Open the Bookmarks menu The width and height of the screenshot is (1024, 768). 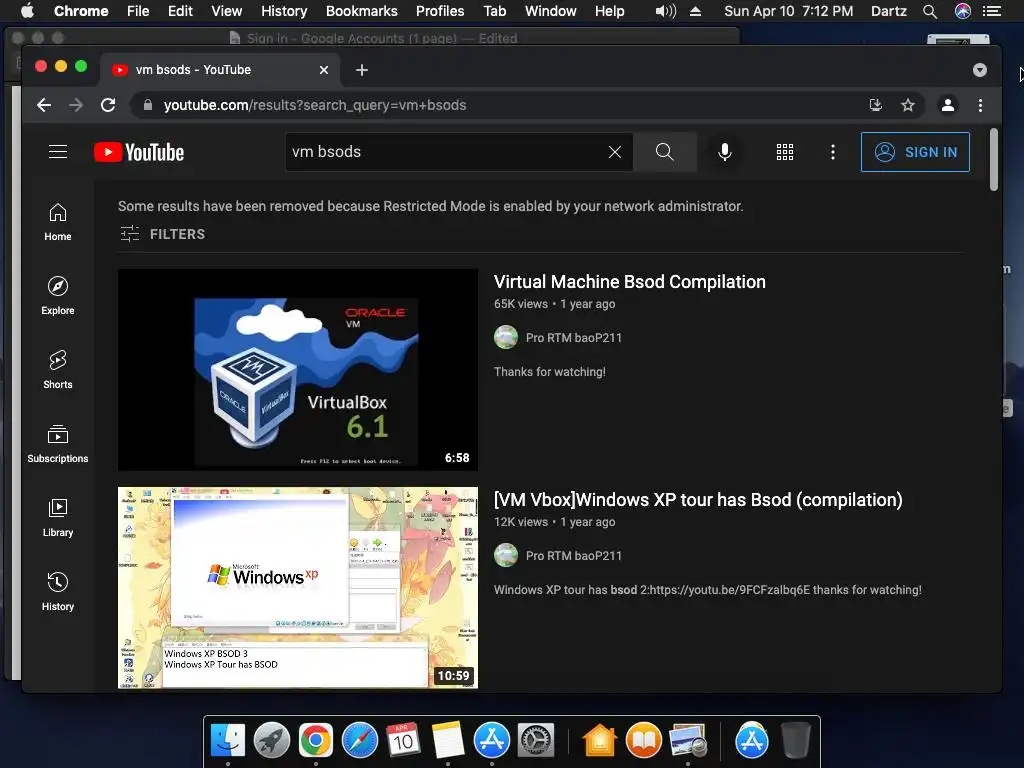click(x=362, y=11)
